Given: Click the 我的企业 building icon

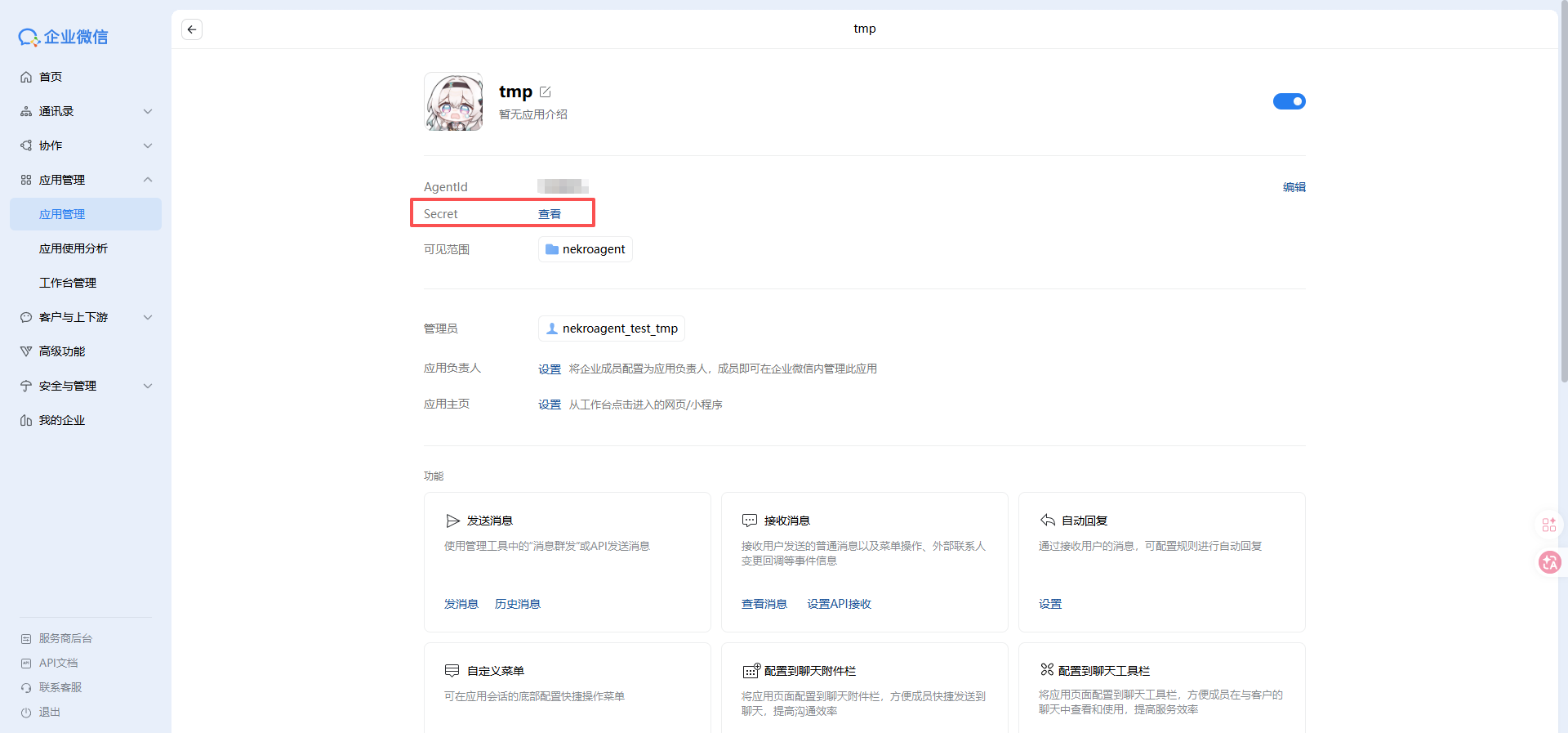Looking at the screenshot, I should tap(26, 420).
